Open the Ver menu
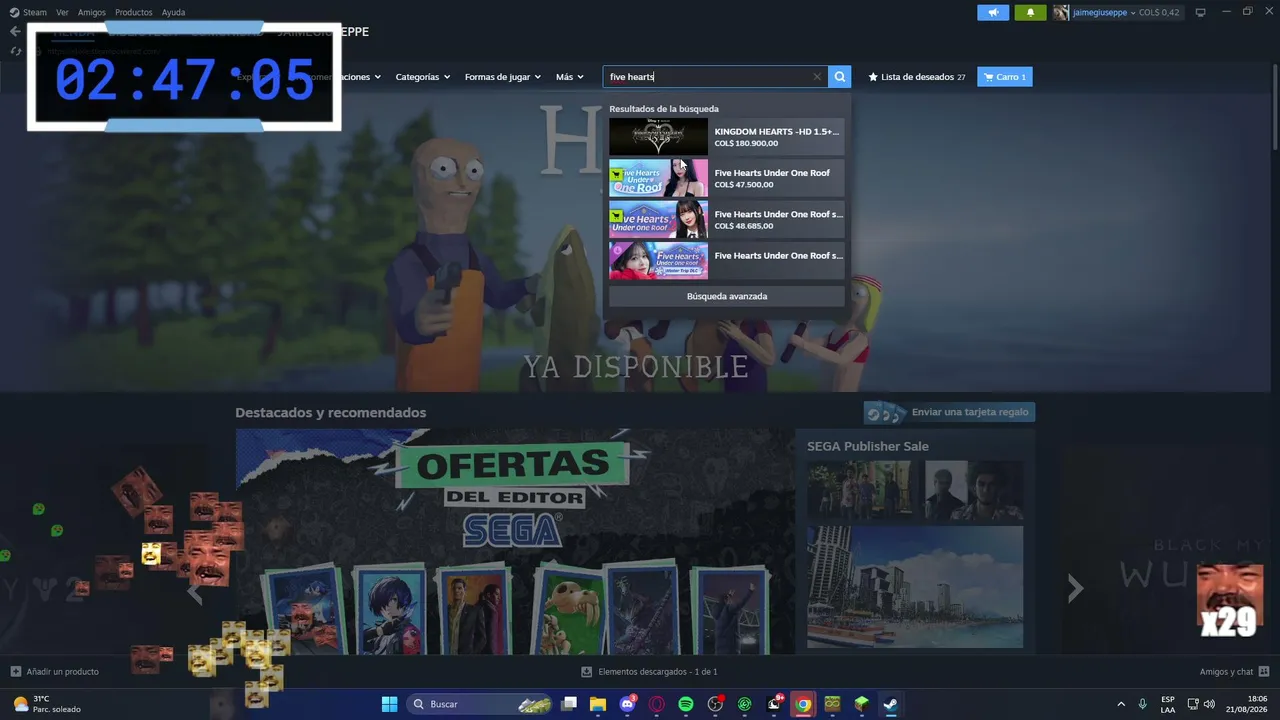 [x=62, y=12]
